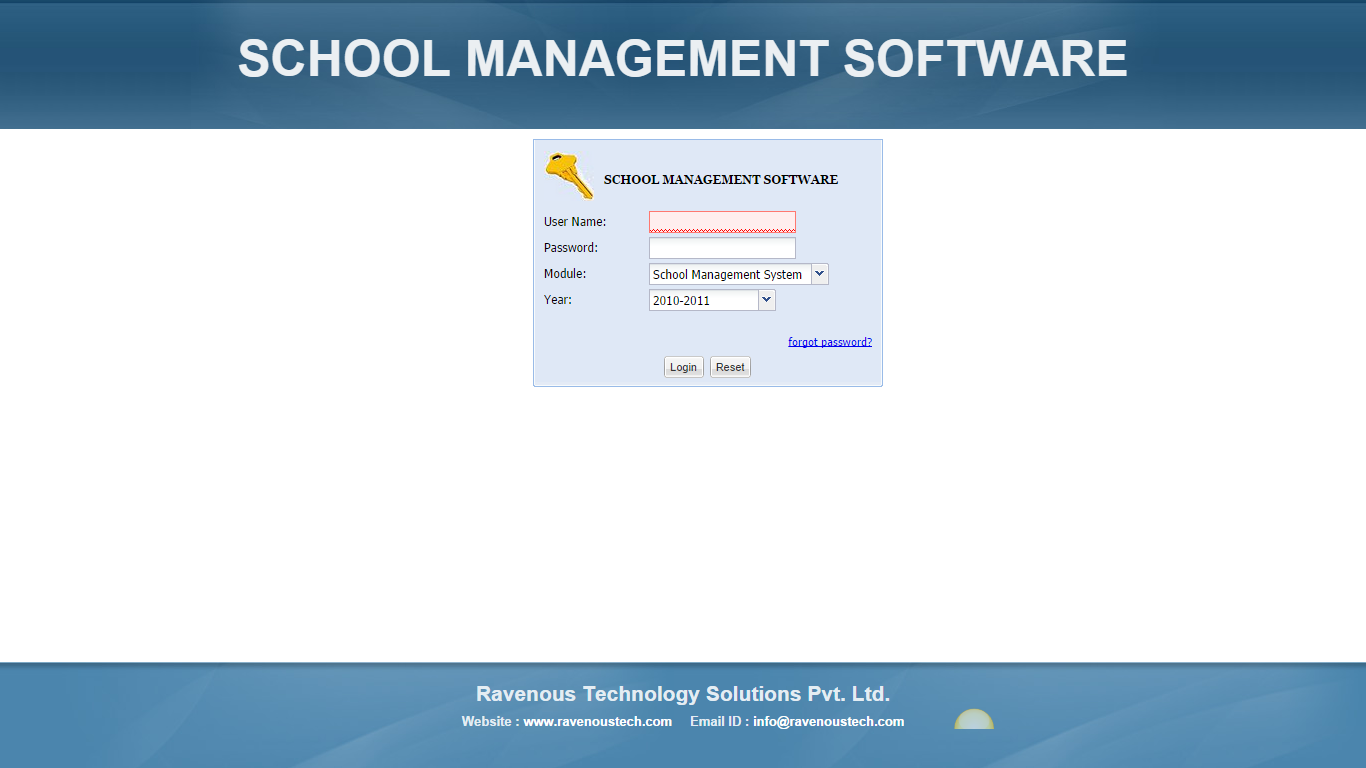The image size is (1366, 768).
Task: Click the 2010-2011 year selection field
Action: (703, 300)
